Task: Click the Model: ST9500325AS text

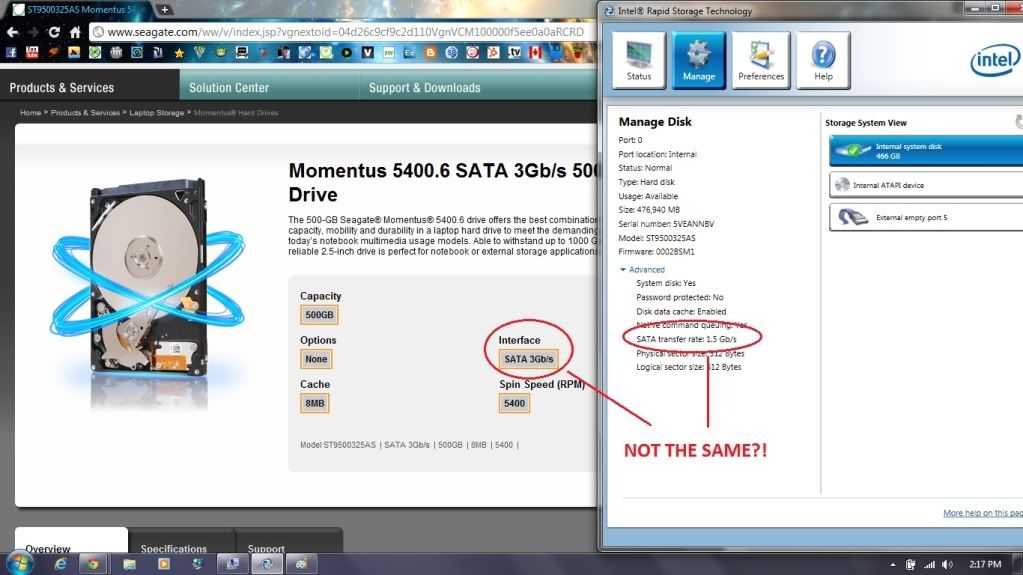Action: pos(657,238)
